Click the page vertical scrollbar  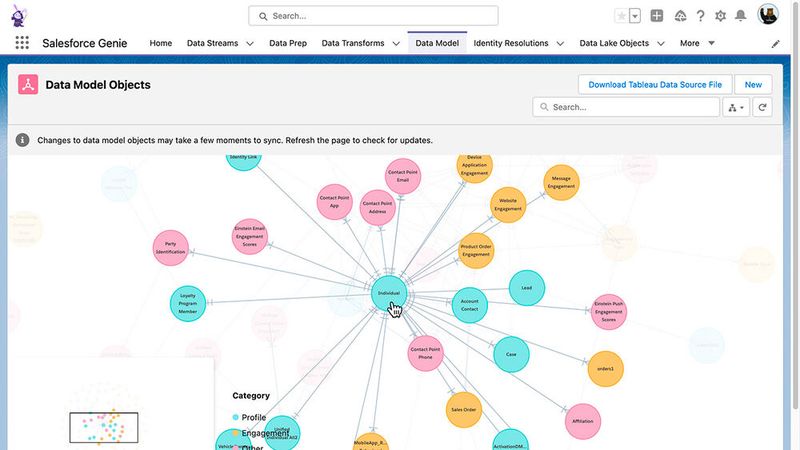tap(795, 204)
